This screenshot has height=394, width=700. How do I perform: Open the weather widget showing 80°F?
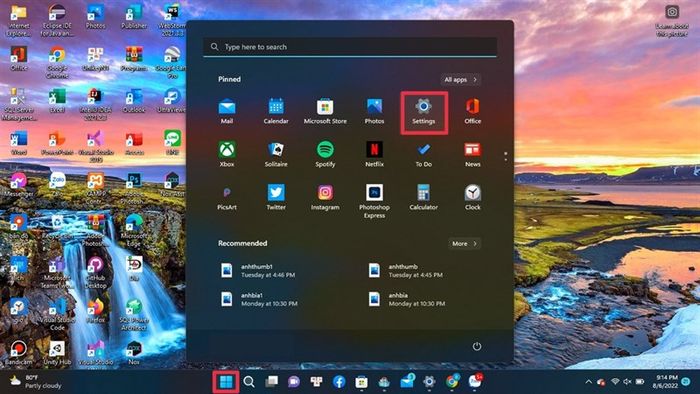36,382
